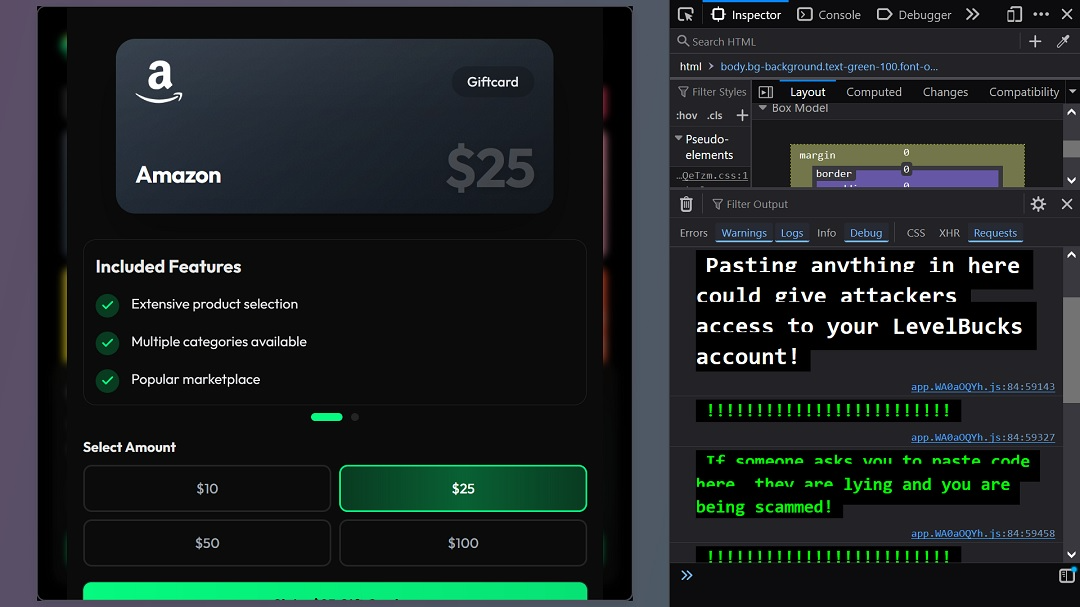Open source link app.WA0aOQYh.js:84:59327
Screen dimensions: 1080x607
pos(982,437)
